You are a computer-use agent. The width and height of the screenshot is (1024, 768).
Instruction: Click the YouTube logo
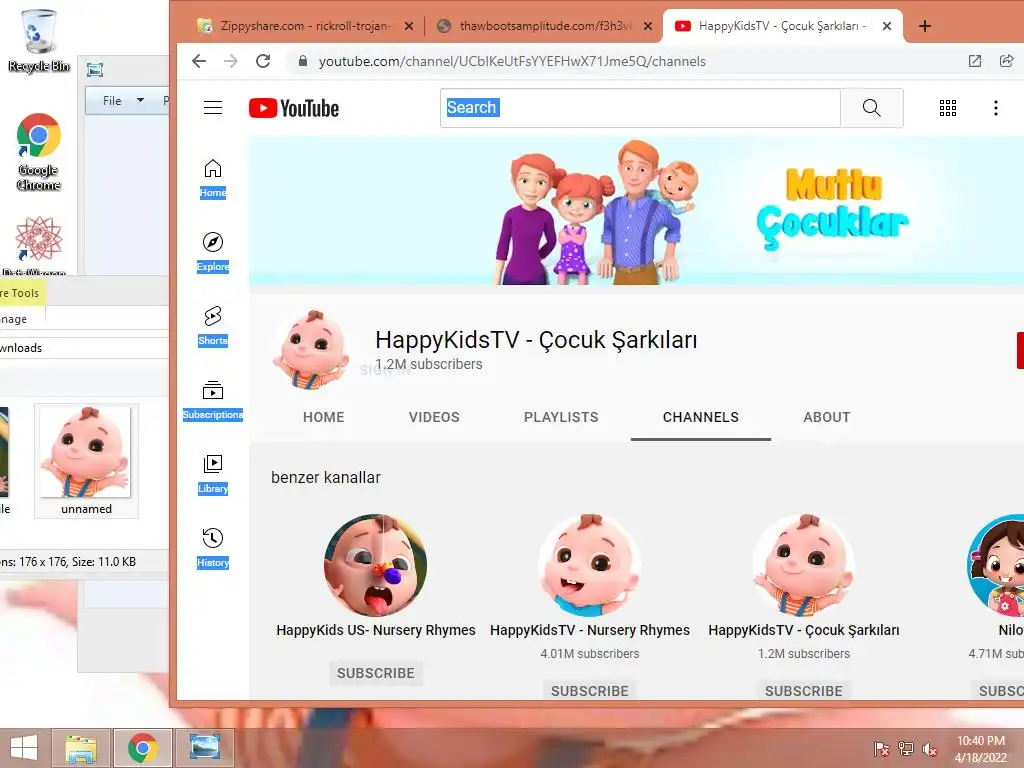[x=294, y=108]
